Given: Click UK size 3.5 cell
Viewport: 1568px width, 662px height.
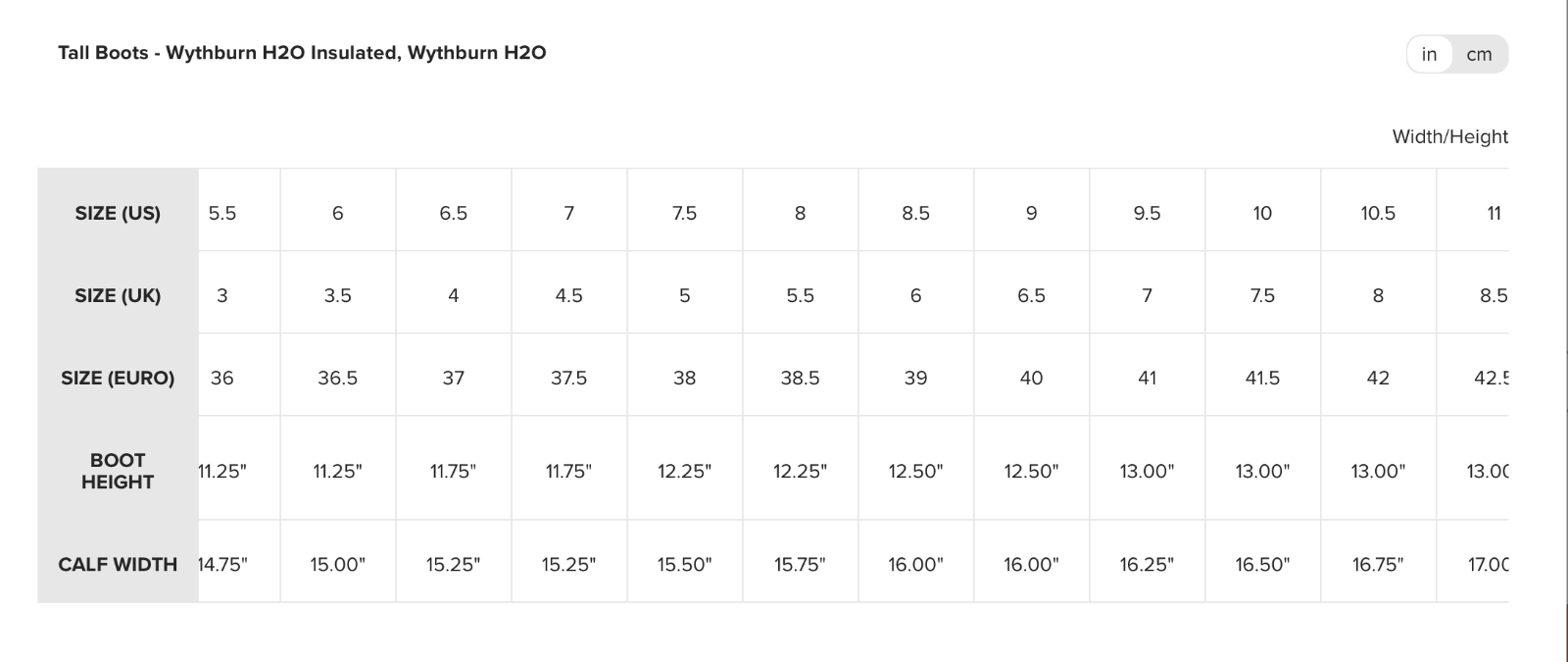Looking at the screenshot, I should [x=338, y=295].
